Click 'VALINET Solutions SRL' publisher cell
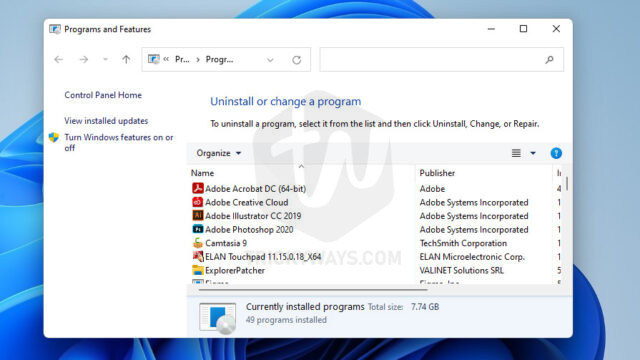This screenshot has width=640, height=360. coord(462,271)
